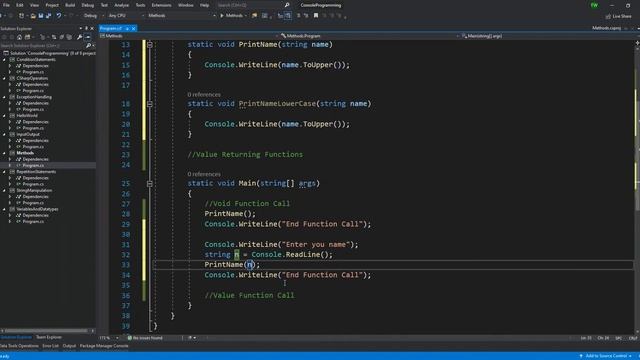Click the Open File toolbar icon
The width and height of the screenshot is (640, 360).
[x=33, y=16]
